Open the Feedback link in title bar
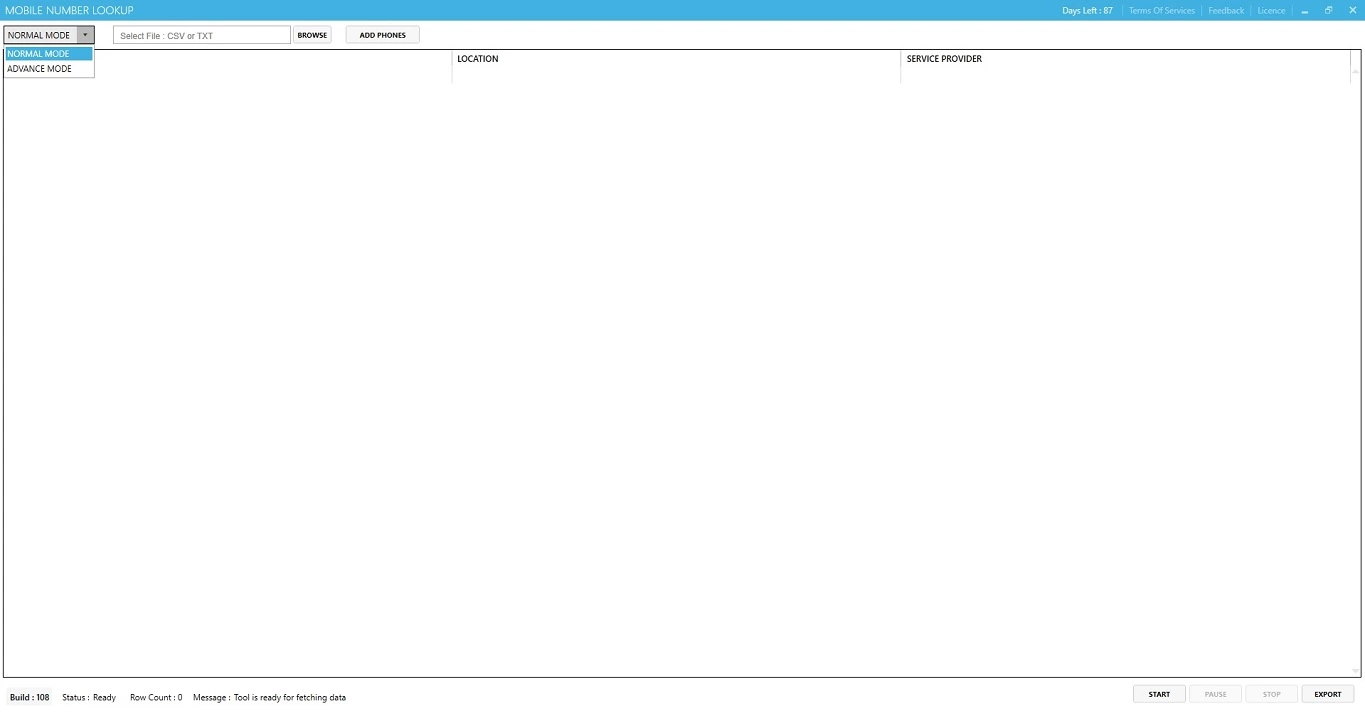The height and width of the screenshot is (716, 1365). pos(1226,11)
